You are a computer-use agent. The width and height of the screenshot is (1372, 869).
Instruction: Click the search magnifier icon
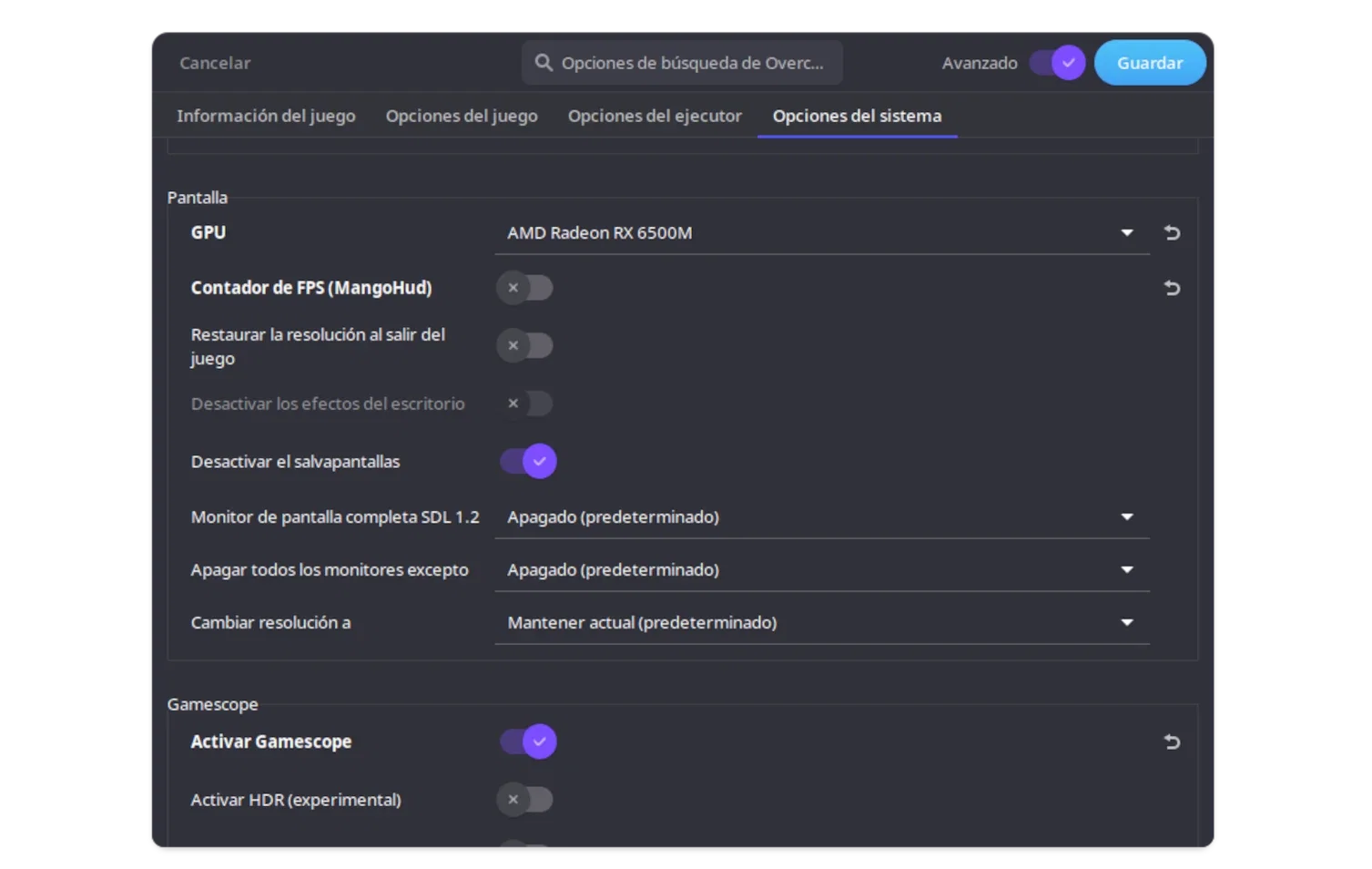(544, 63)
